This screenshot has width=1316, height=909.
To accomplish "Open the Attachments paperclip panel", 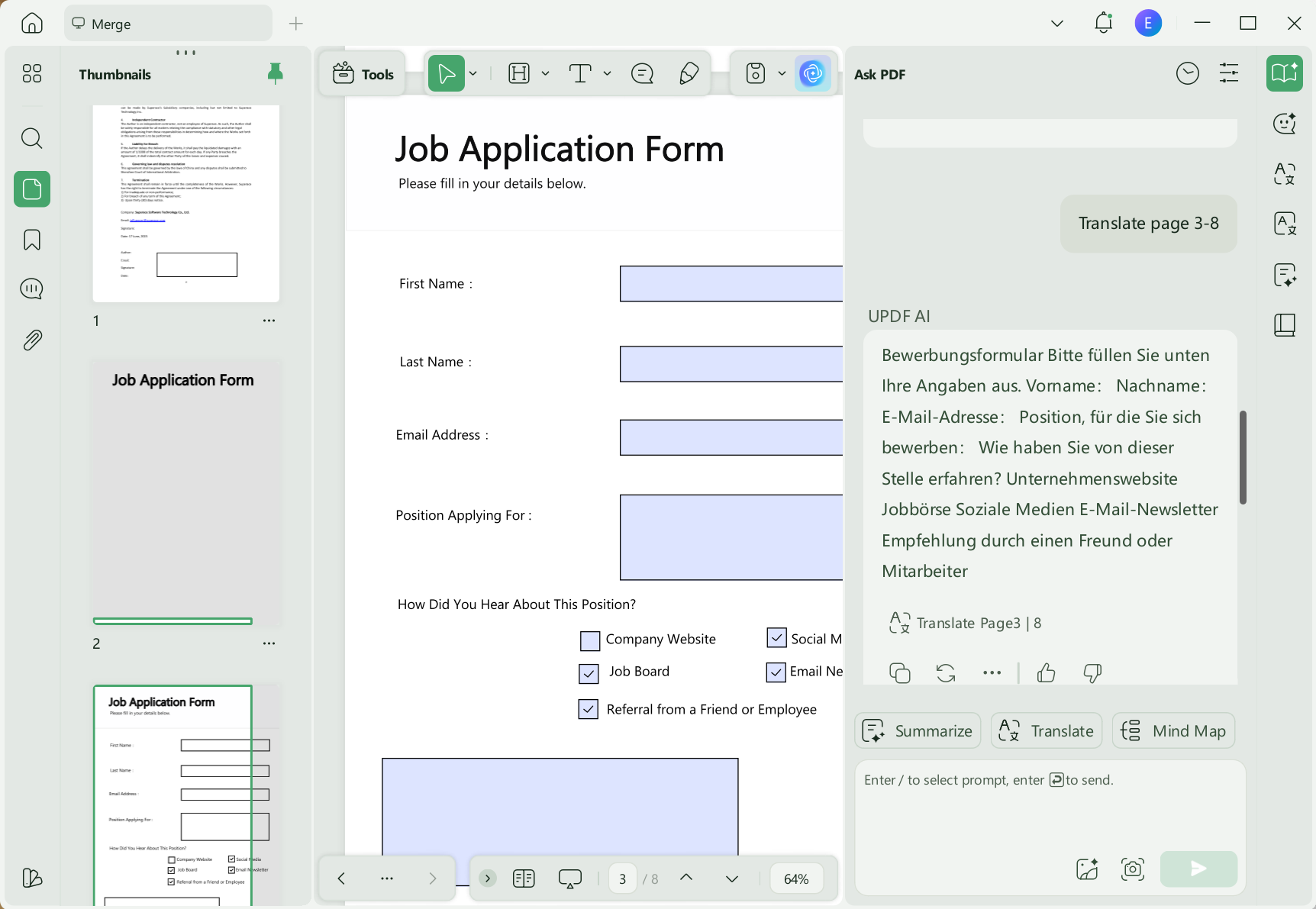I will coord(32,340).
